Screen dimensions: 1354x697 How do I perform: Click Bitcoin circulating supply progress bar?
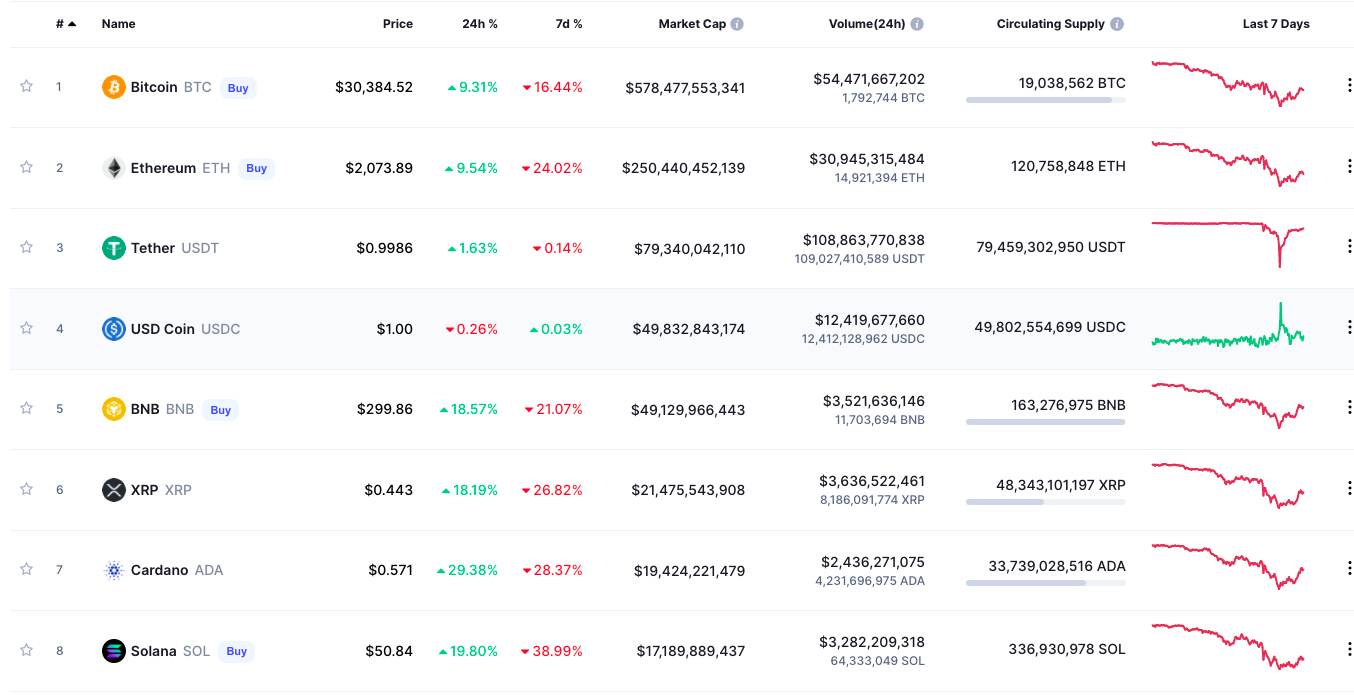click(1046, 100)
